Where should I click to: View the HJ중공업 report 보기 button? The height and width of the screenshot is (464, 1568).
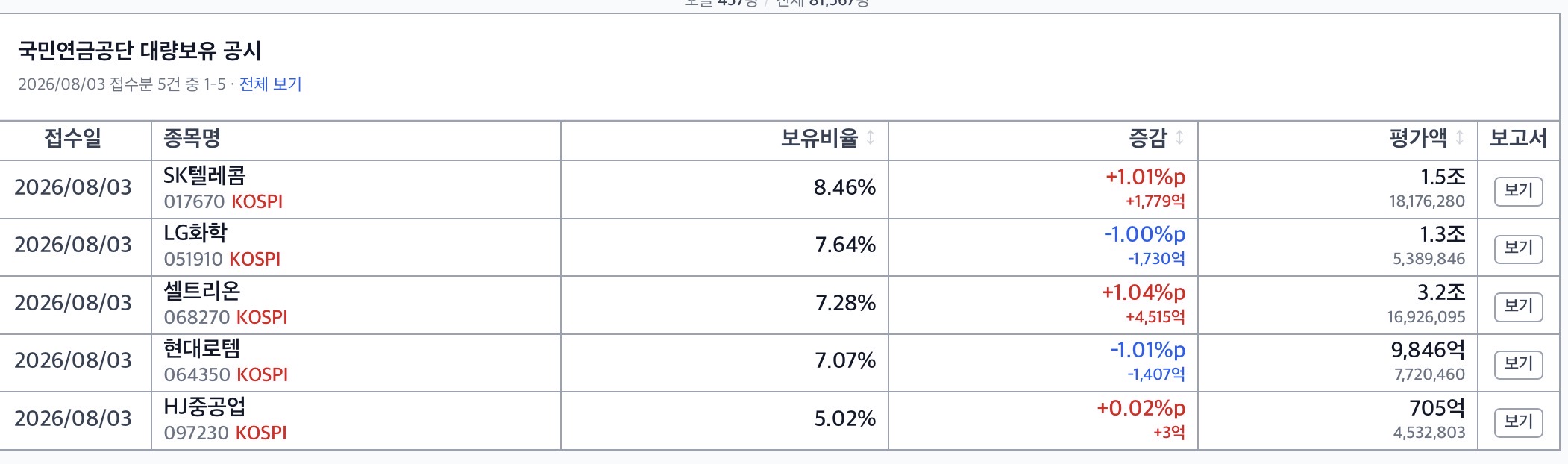tap(1518, 422)
